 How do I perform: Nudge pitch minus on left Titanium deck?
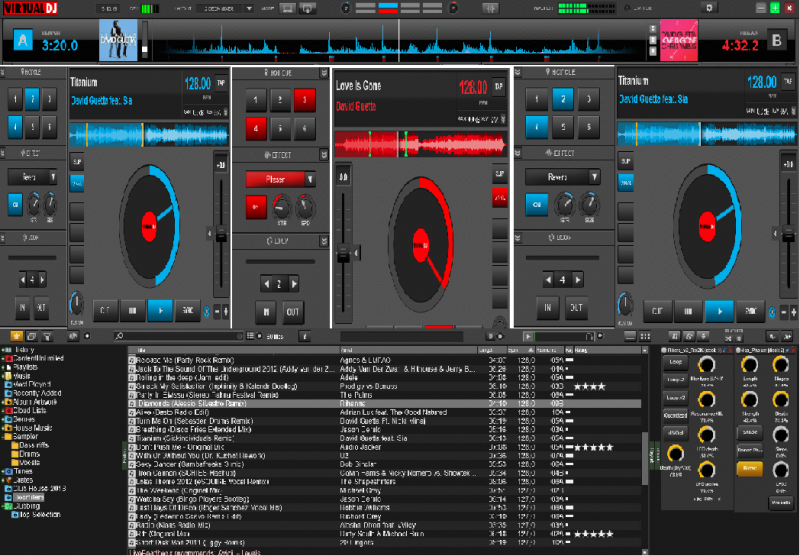(x=217, y=311)
